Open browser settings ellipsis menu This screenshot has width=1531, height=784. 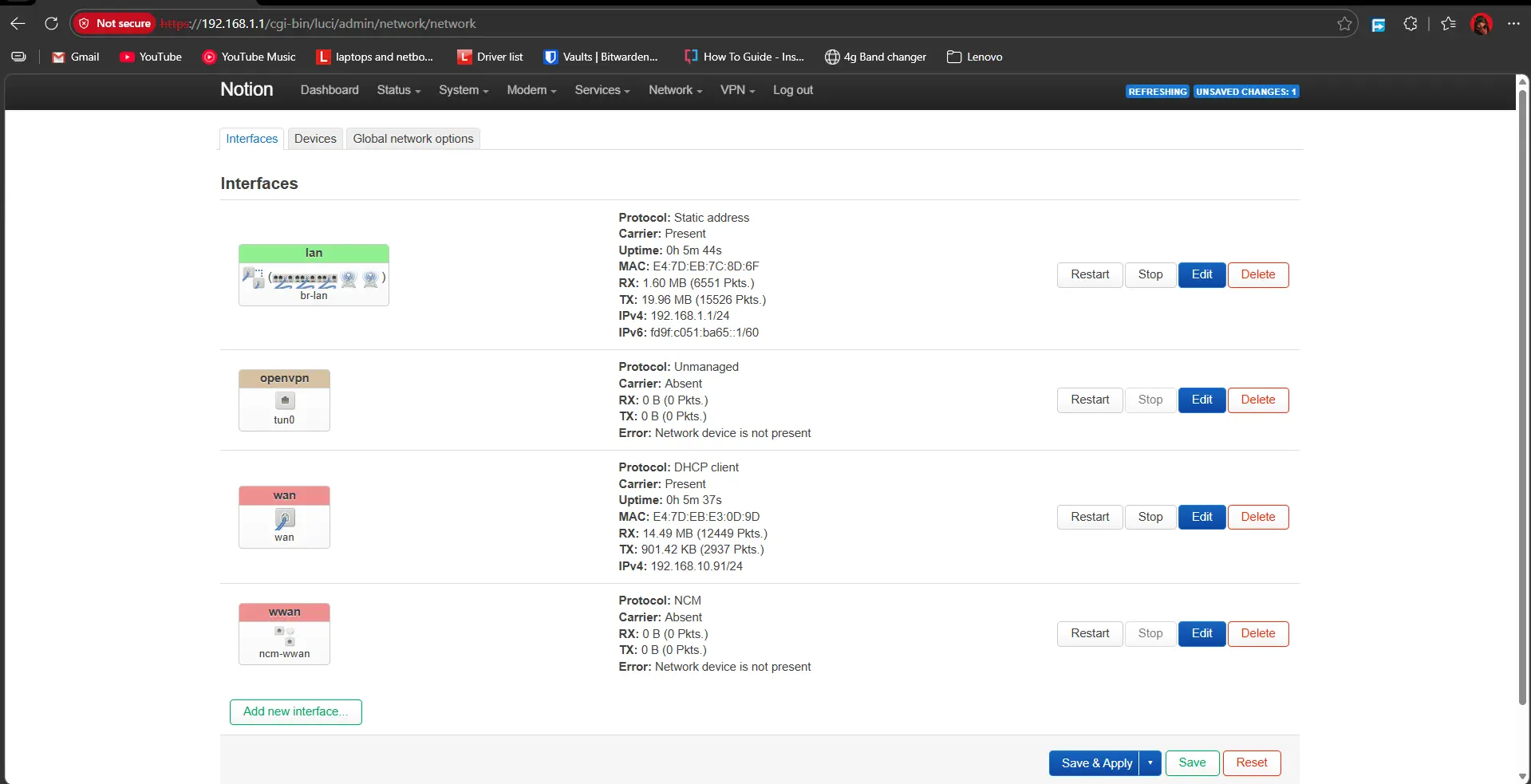[1513, 24]
